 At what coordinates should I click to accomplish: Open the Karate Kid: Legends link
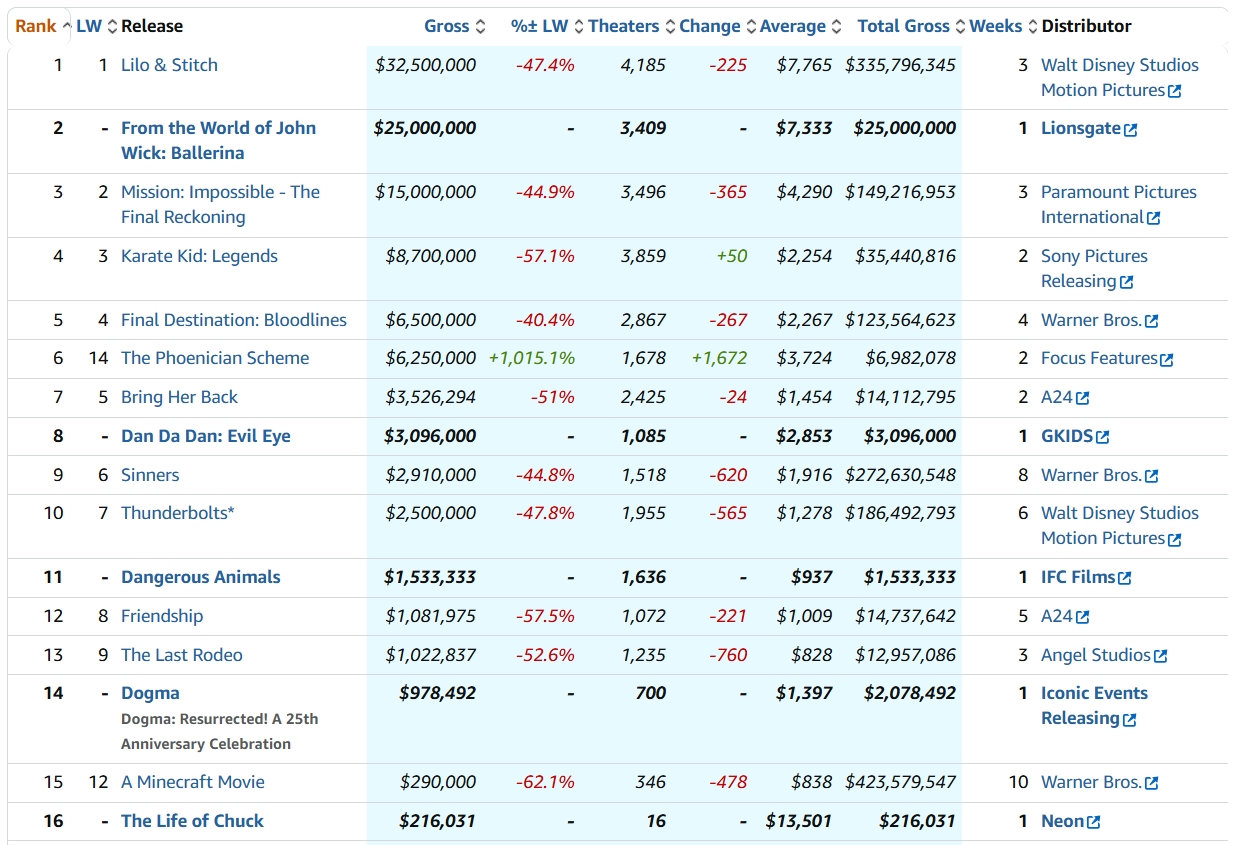click(199, 256)
